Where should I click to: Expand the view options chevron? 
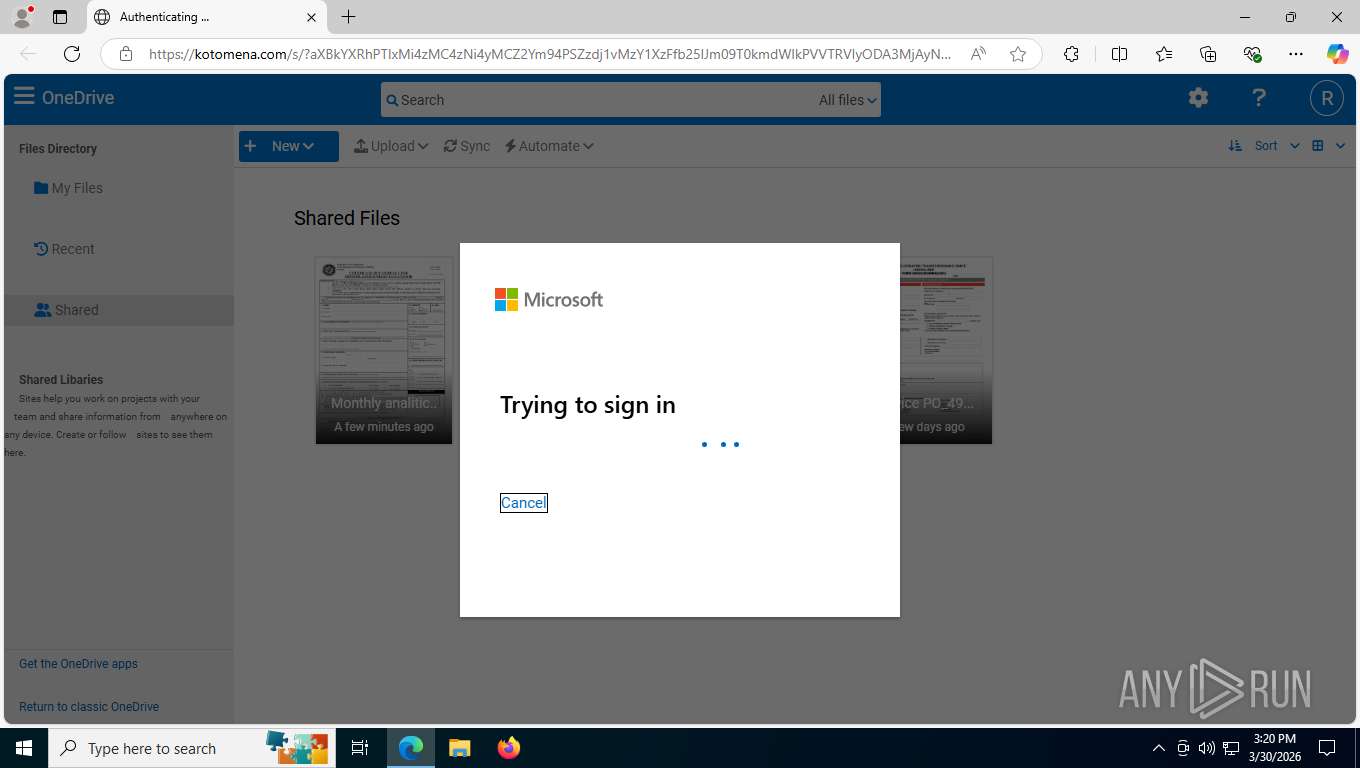[x=1340, y=146]
